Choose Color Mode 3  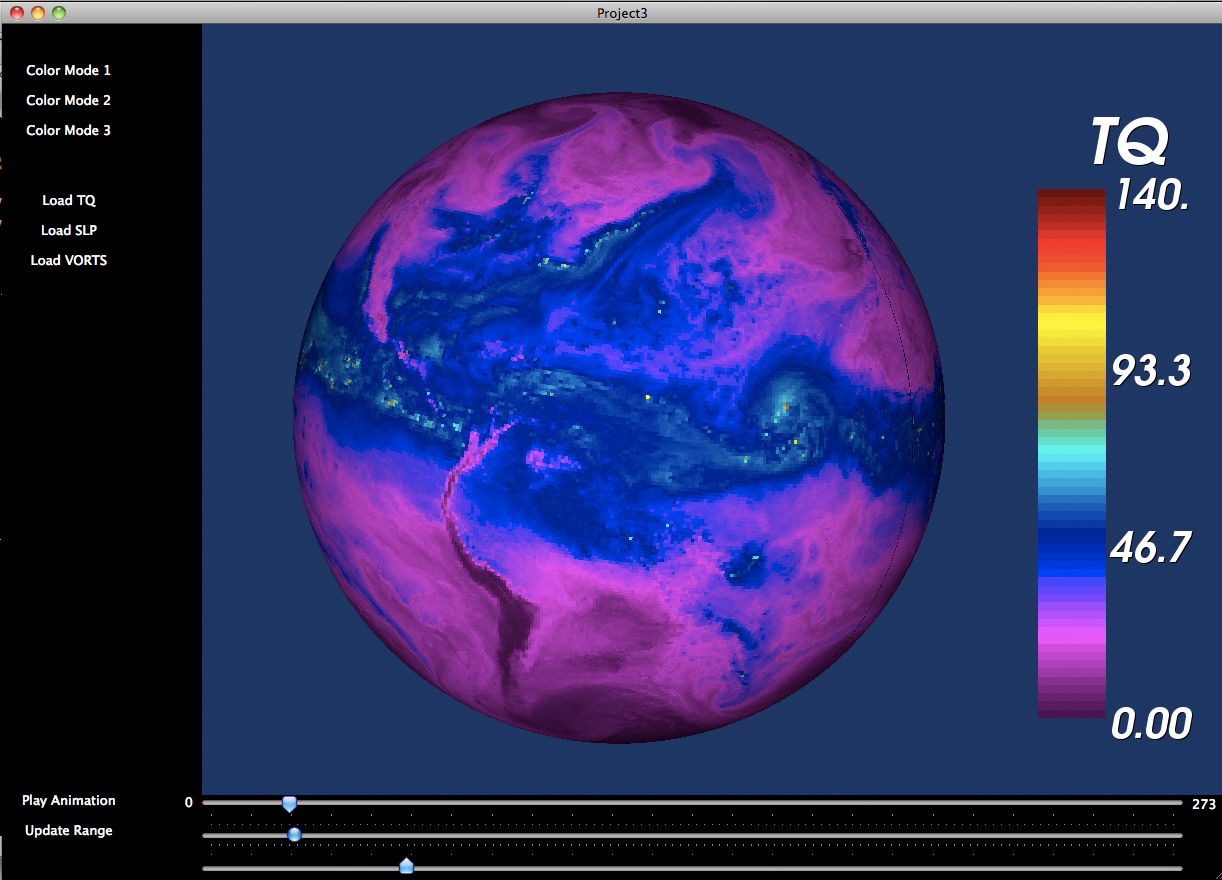(68, 131)
